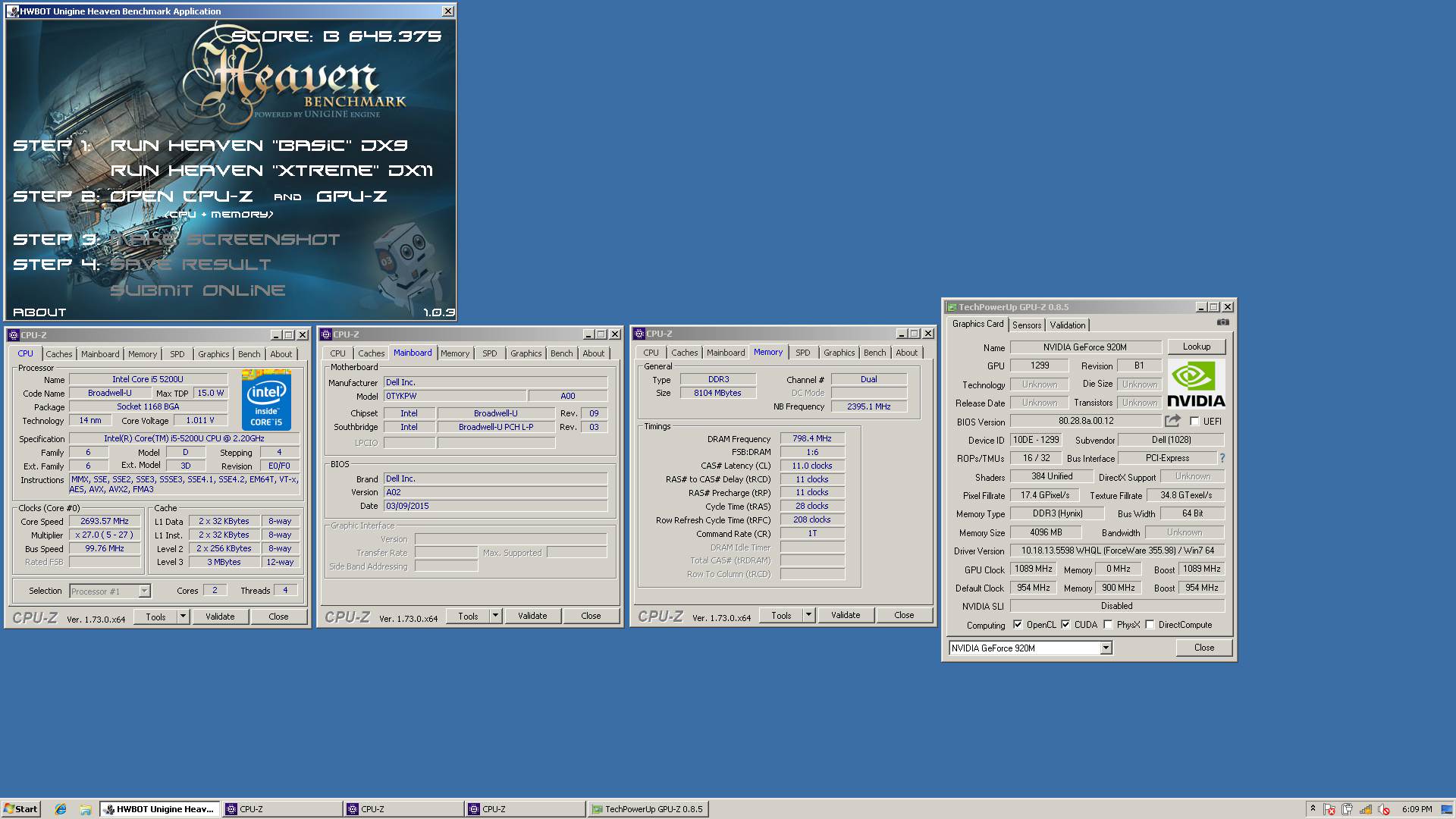Toggle the UEFI checkbox in GPU-Z
The image size is (1456, 819).
pos(1194,421)
